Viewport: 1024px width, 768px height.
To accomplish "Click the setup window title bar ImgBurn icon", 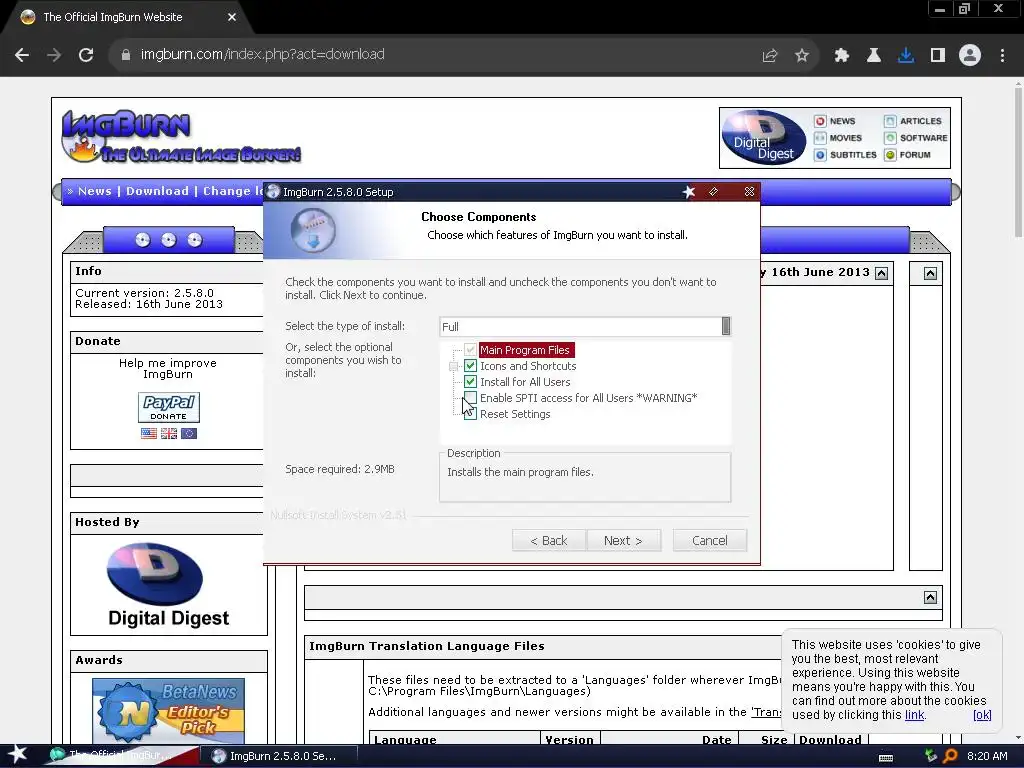I will click(x=273, y=192).
